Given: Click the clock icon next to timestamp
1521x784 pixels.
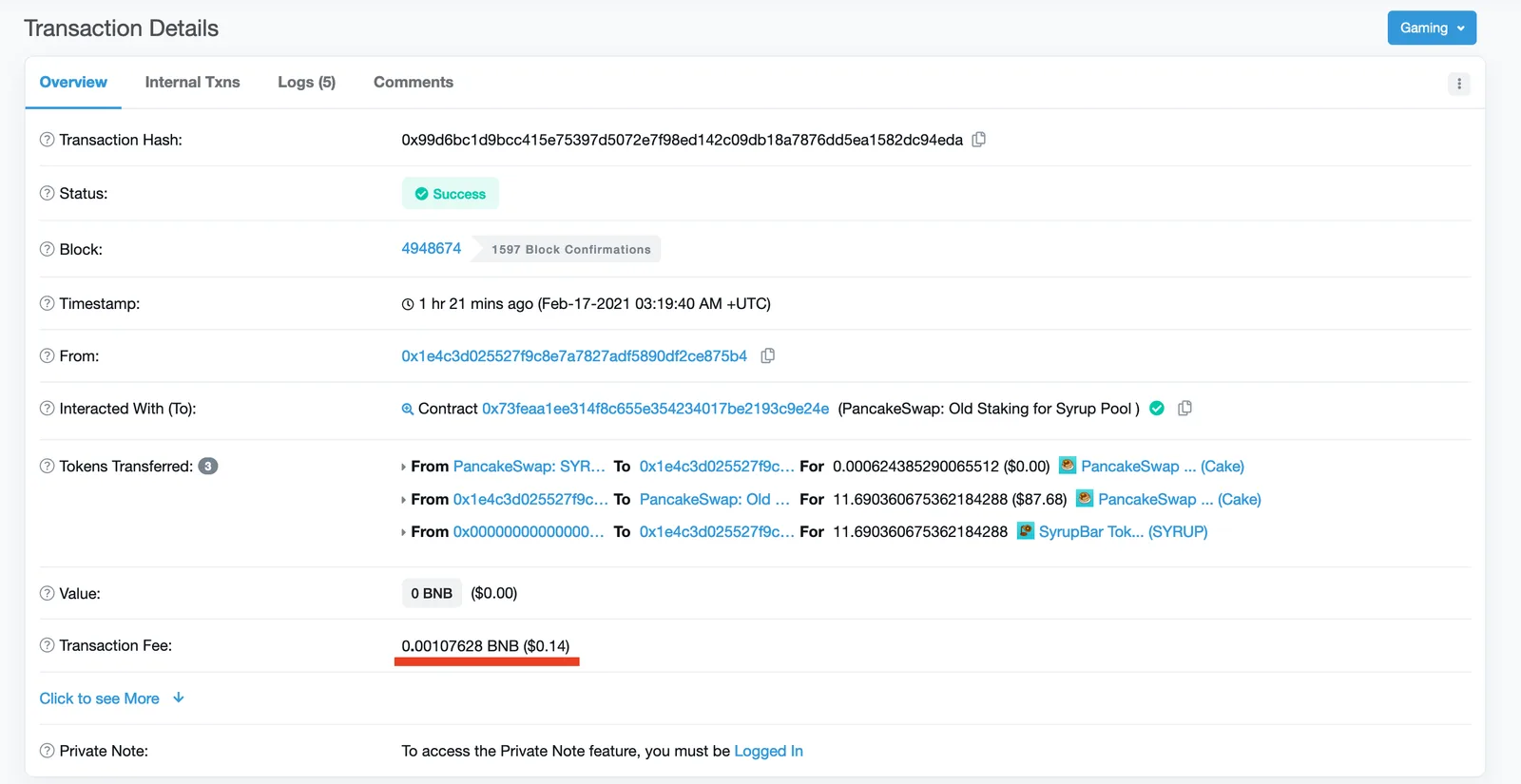Looking at the screenshot, I should pyautogui.click(x=408, y=304).
